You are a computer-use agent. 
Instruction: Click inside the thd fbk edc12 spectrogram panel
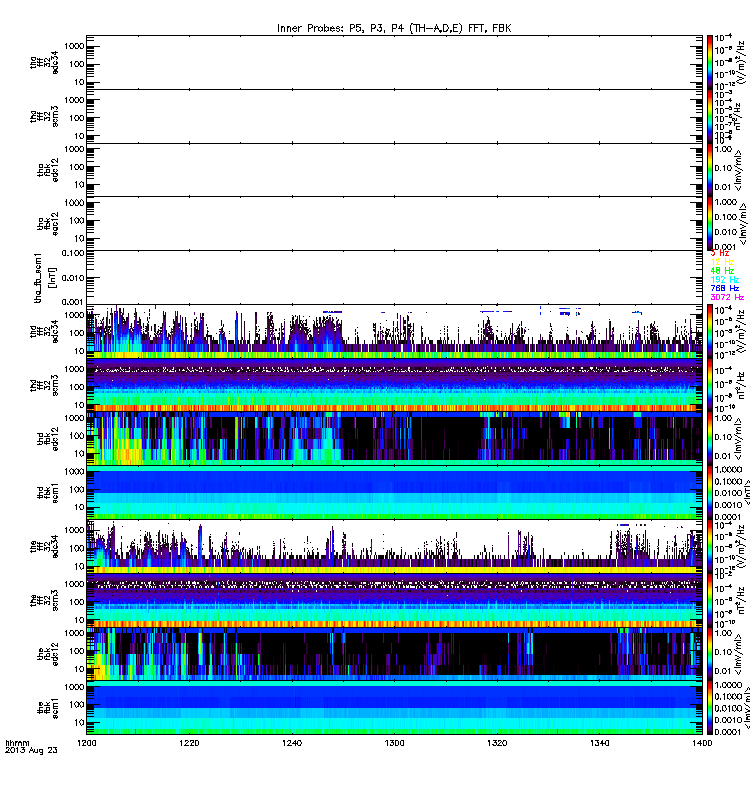[394, 439]
